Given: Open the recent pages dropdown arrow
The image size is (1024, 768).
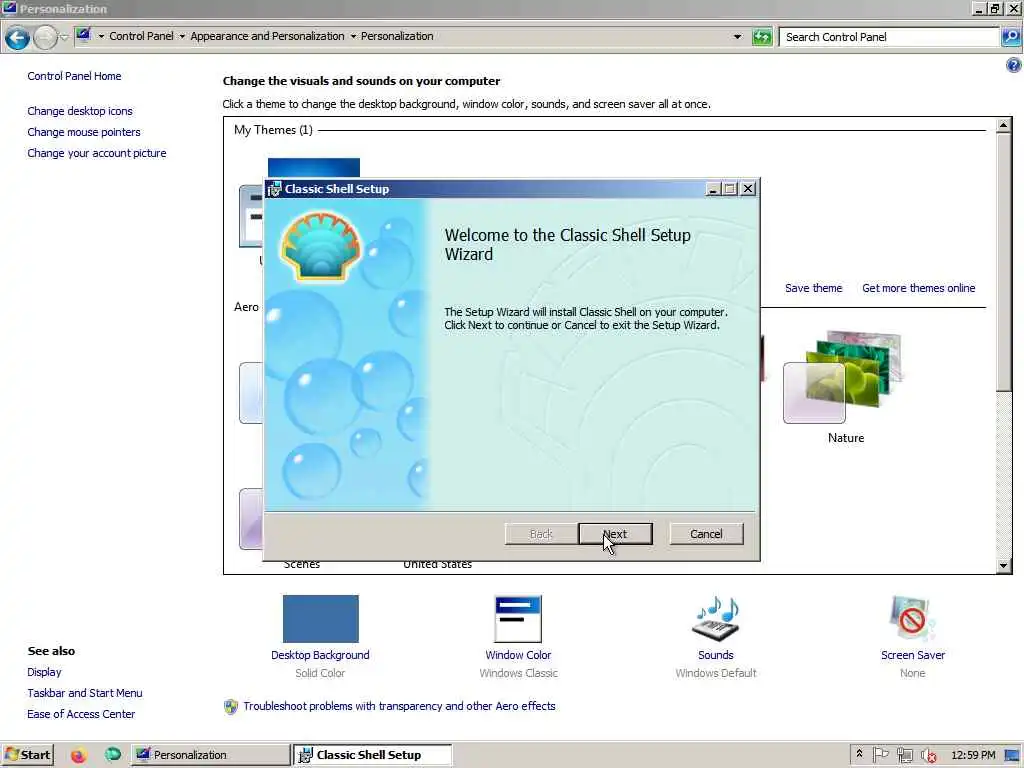Looking at the screenshot, I should (64, 37).
